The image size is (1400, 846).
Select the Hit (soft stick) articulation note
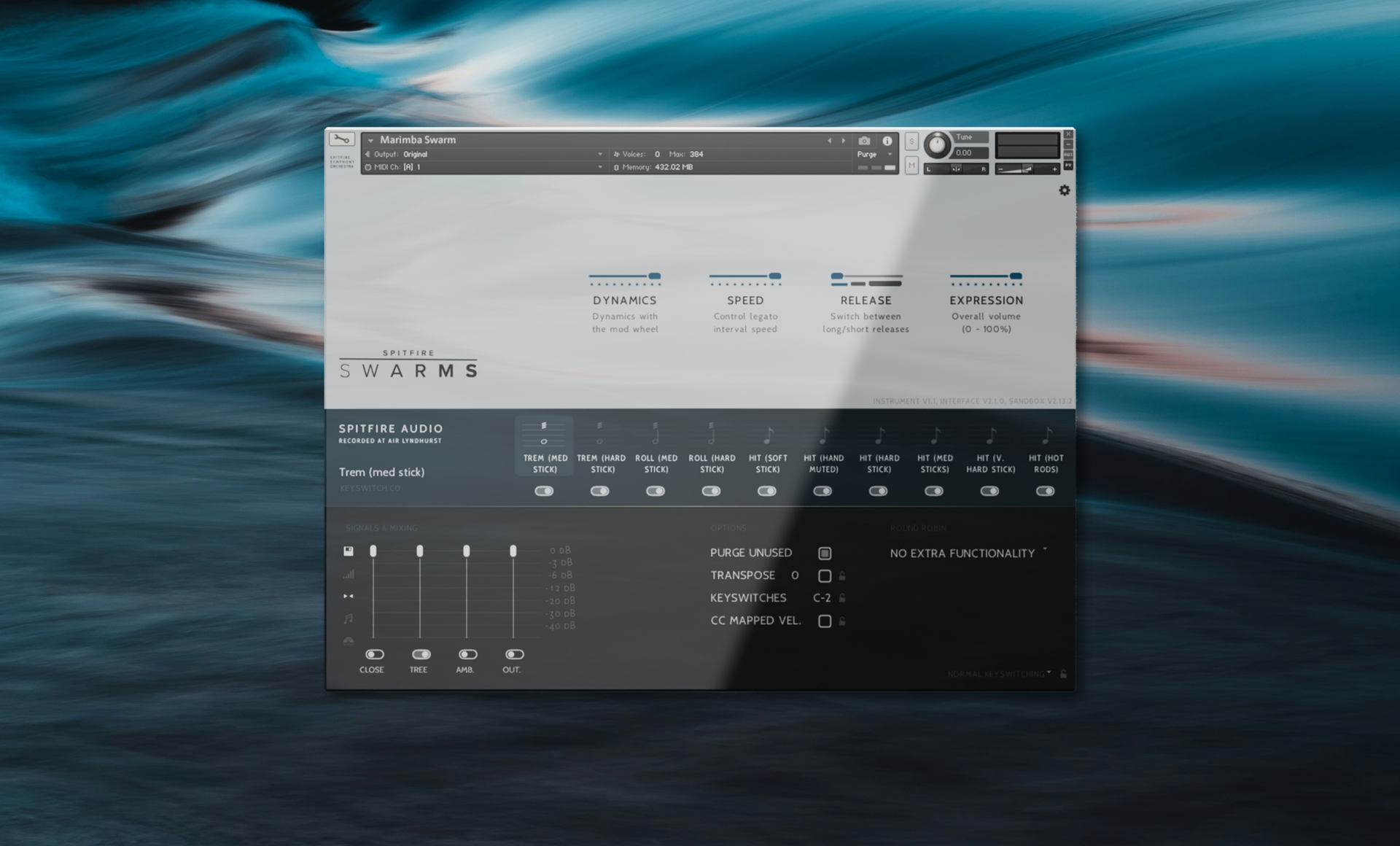point(768,436)
